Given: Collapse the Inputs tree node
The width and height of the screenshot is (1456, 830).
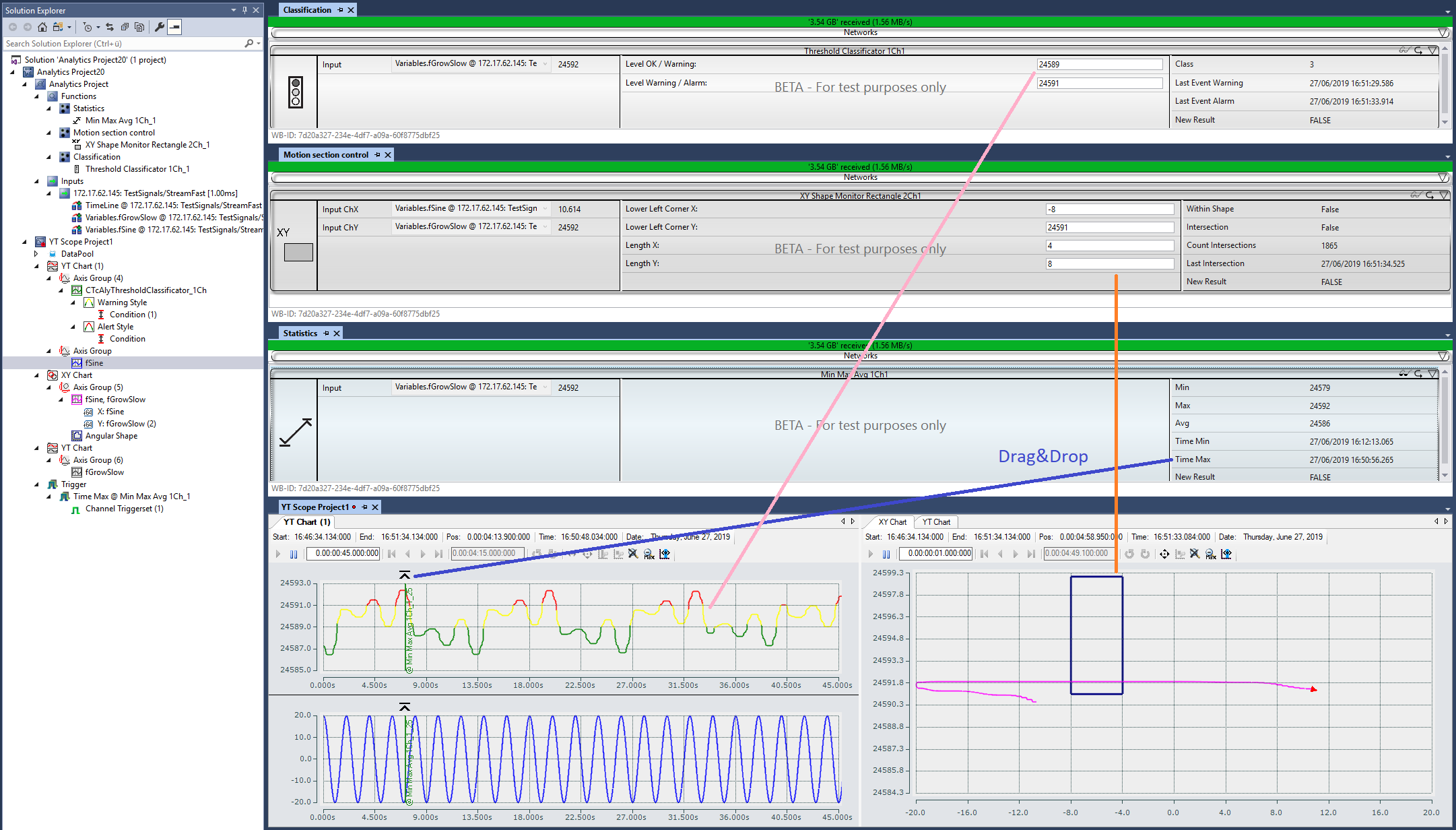Looking at the screenshot, I should click(37, 181).
